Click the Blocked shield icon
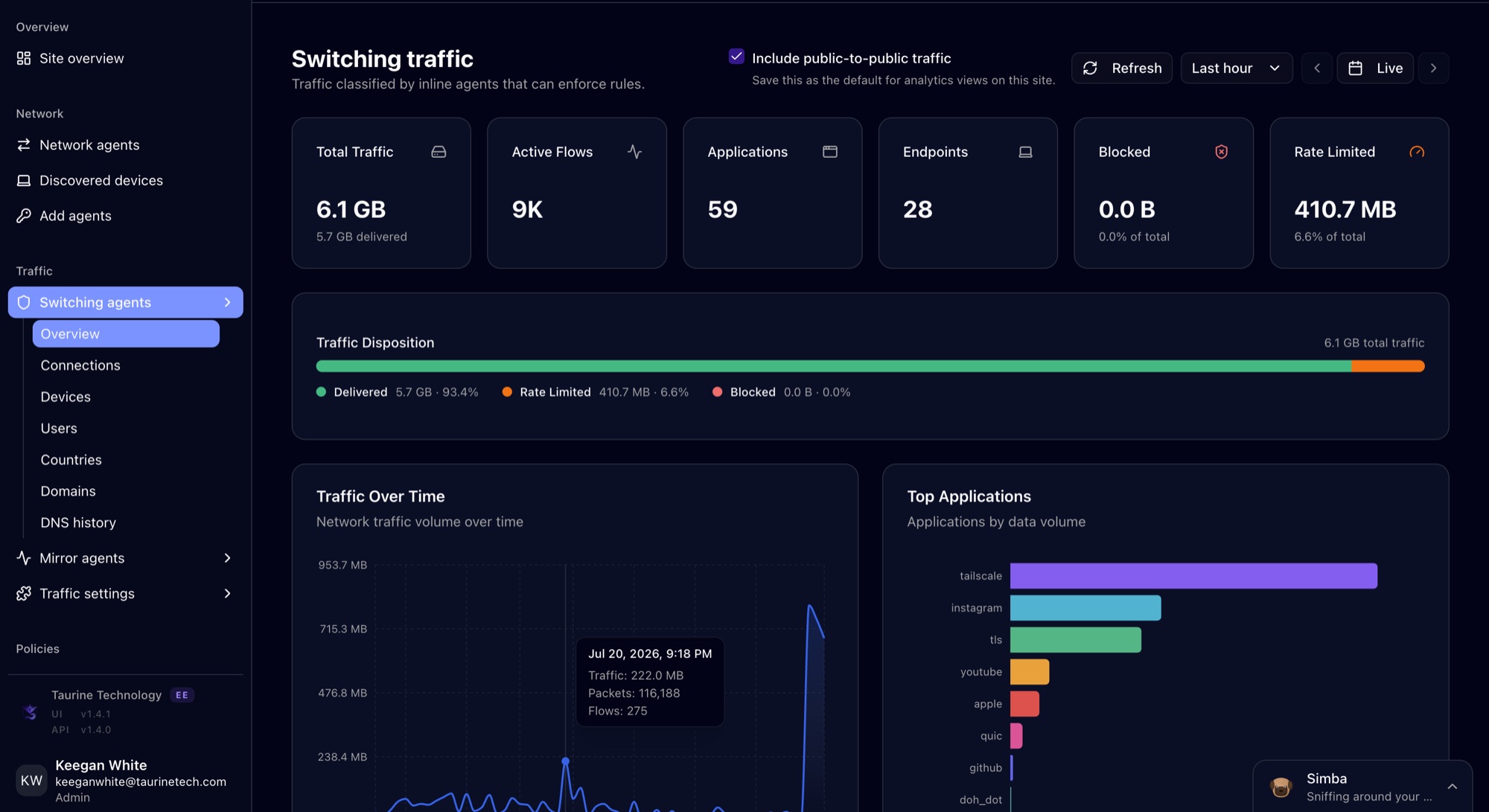The height and width of the screenshot is (812, 1489). [1221, 152]
